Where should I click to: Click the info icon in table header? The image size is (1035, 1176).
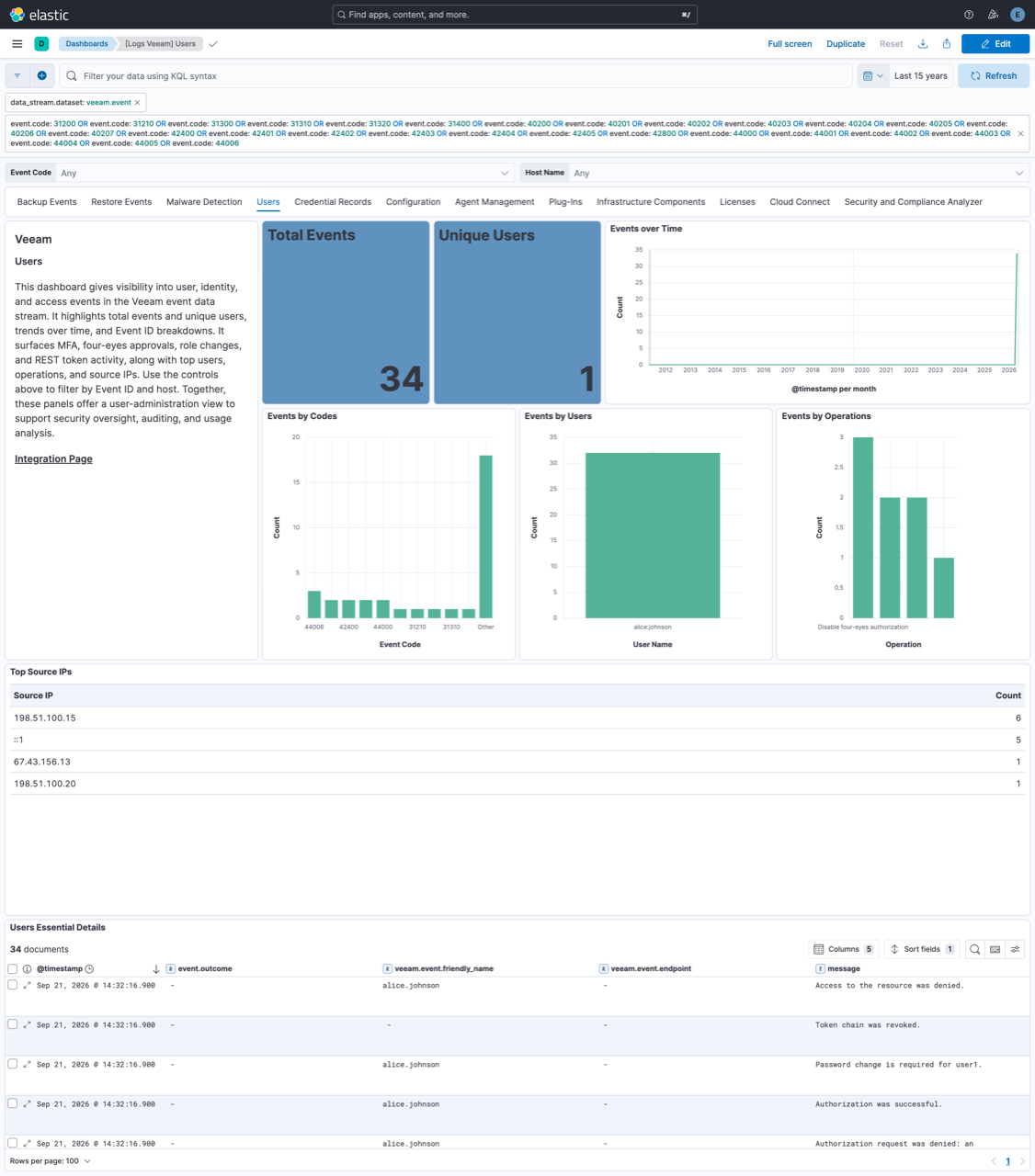pos(27,969)
